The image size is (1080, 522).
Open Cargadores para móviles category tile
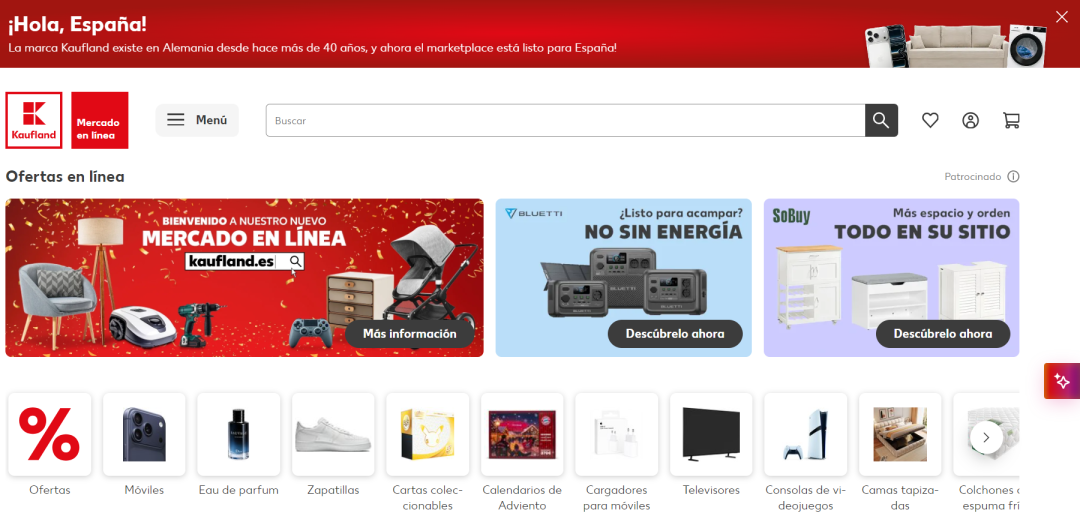tap(616, 435)
